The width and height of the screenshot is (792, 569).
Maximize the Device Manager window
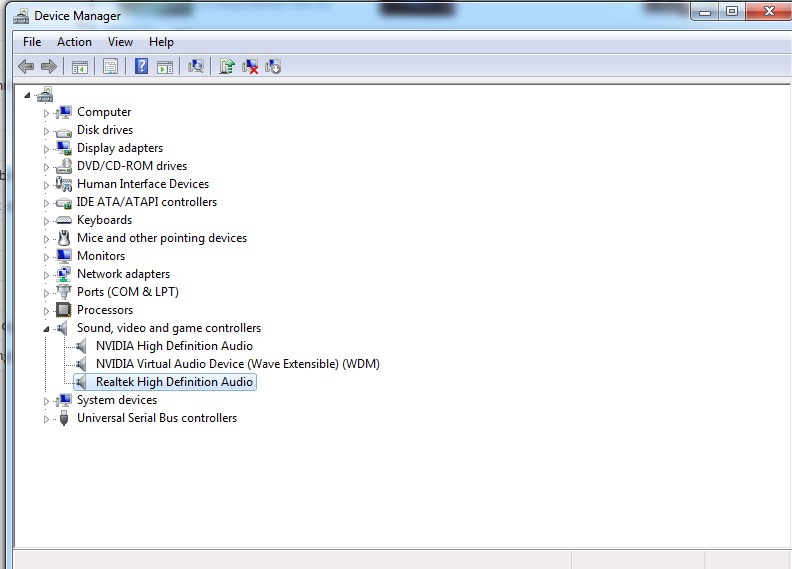pyautogui.click(x=732, y=12)
